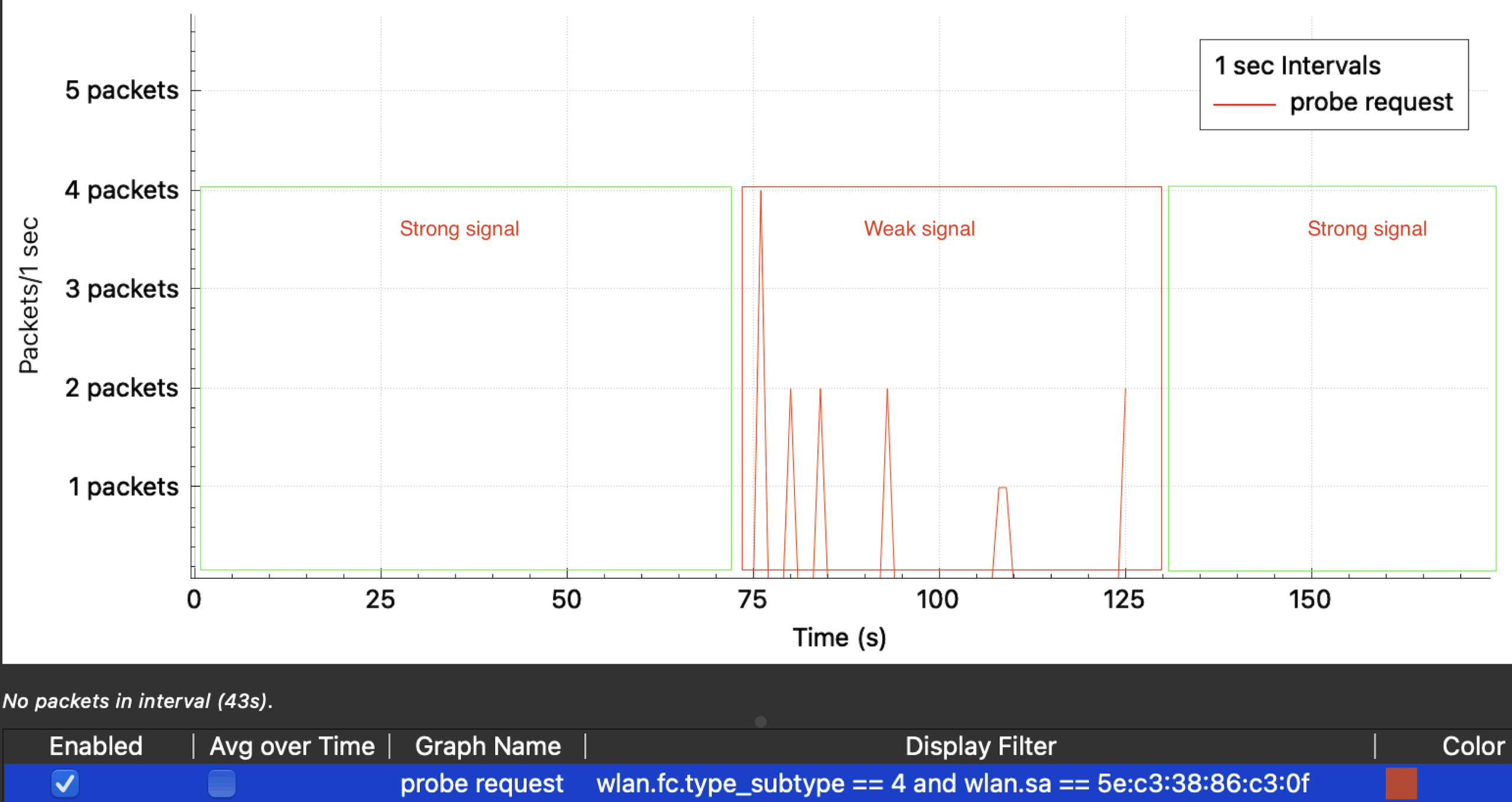The image size is (1512, 802).
Task: Click the Avg over Time column header
Action: pos(292,746)
